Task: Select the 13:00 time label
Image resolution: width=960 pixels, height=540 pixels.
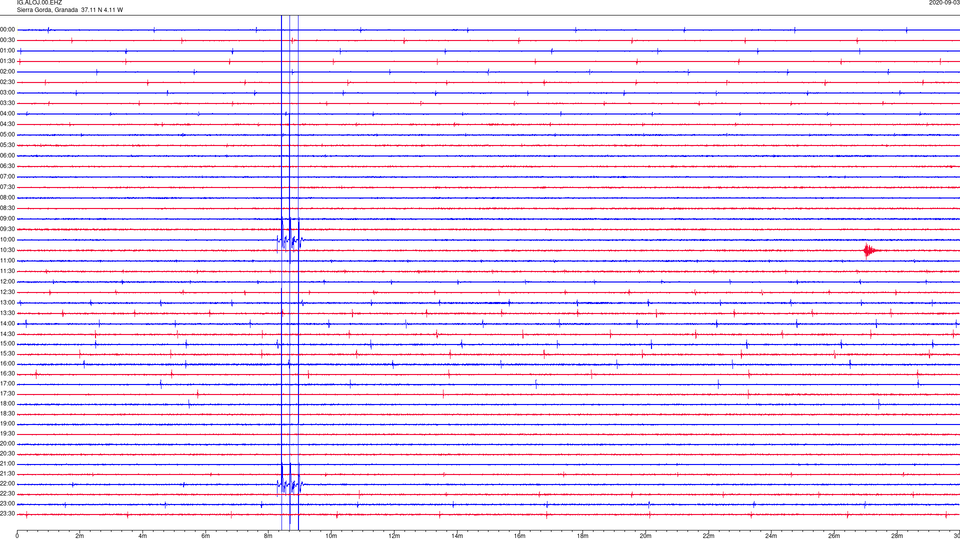Action: (8, 302)
